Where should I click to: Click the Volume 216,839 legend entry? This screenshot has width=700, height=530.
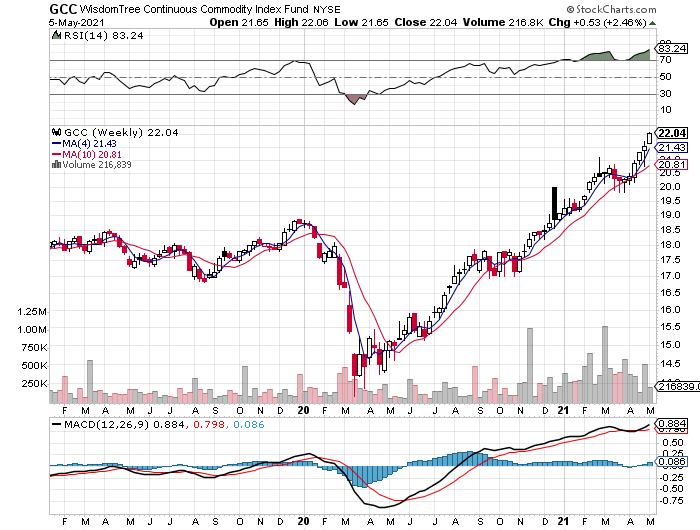click(x=92, y=165)
